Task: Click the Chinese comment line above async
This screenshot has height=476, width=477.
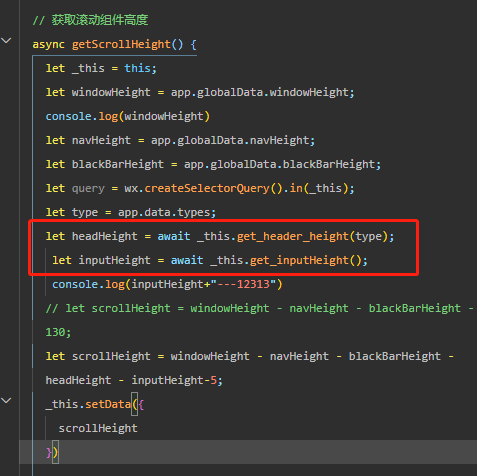Action: tap(90, 20)
